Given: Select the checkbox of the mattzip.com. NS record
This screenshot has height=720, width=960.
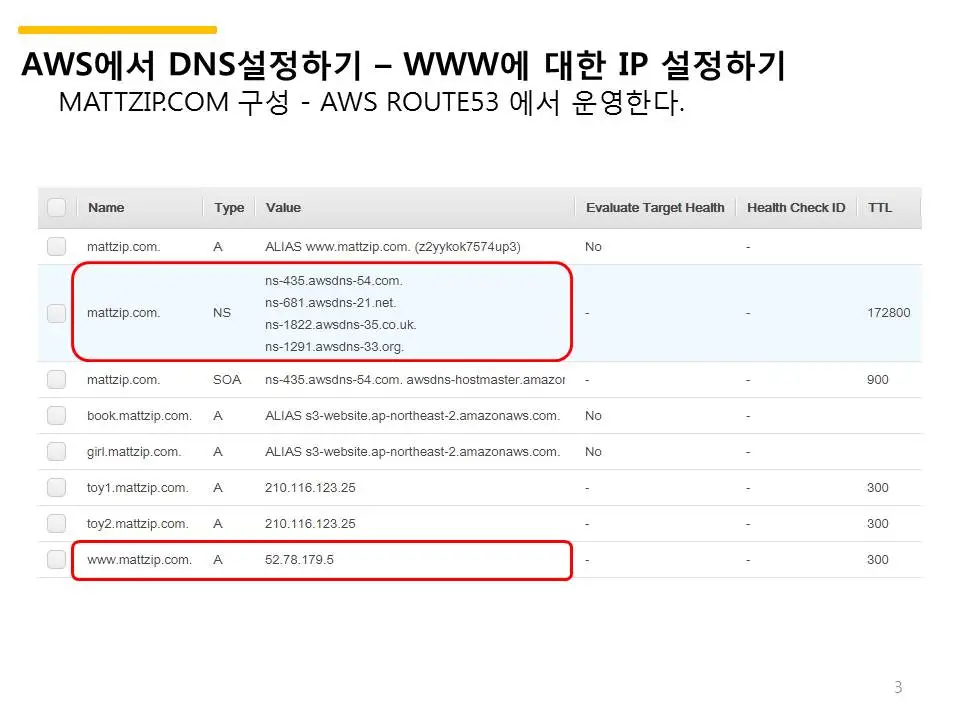Looking at the screenshot, I should pos(56,313).
